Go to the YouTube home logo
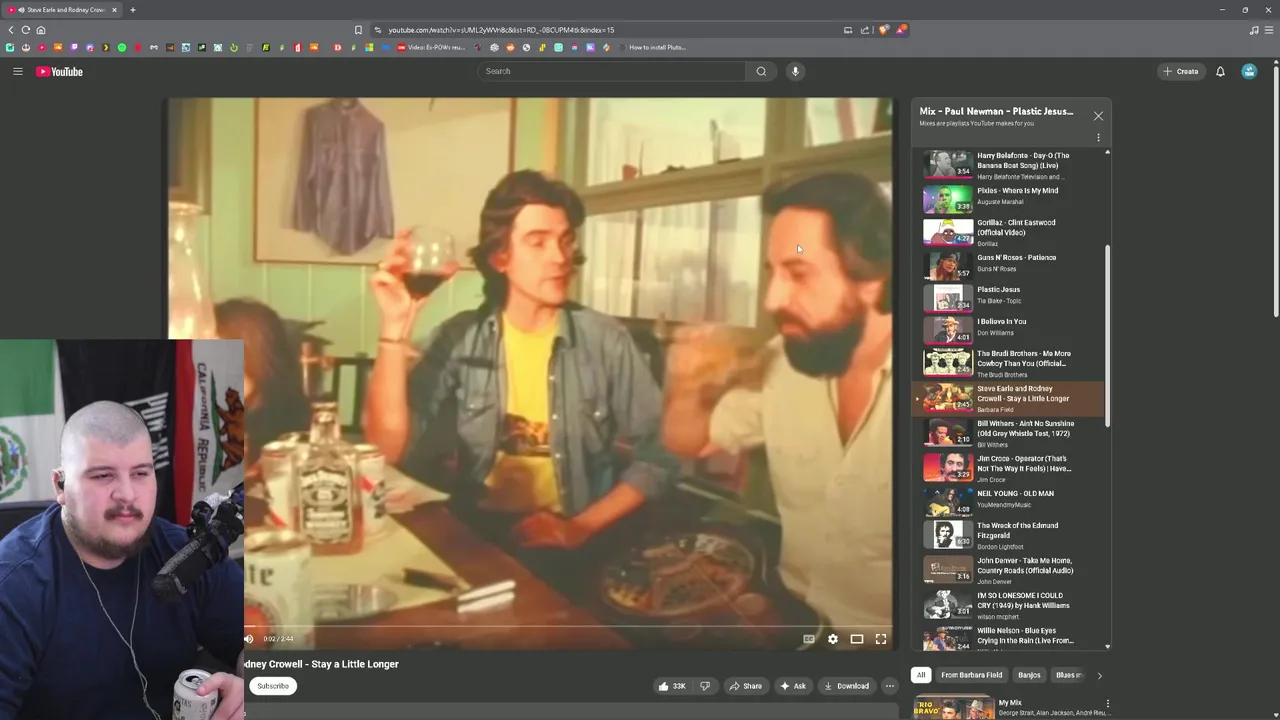 pos(59,71)
